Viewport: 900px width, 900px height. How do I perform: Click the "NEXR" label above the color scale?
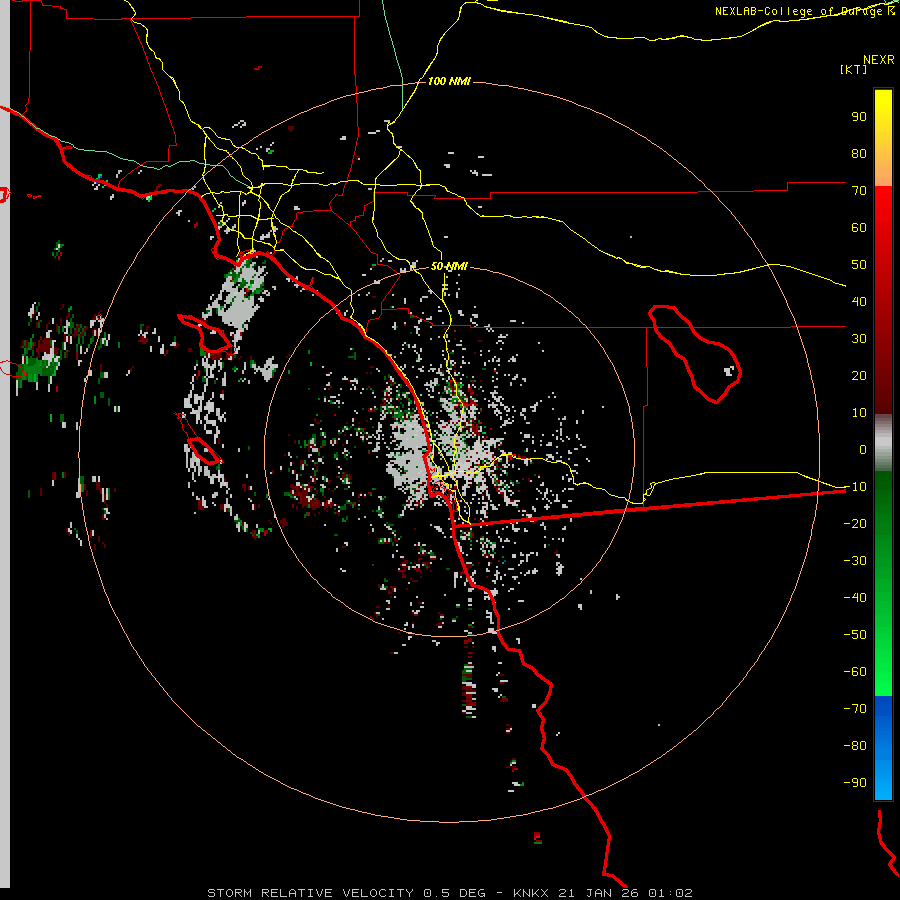click(x=879, y=59)
